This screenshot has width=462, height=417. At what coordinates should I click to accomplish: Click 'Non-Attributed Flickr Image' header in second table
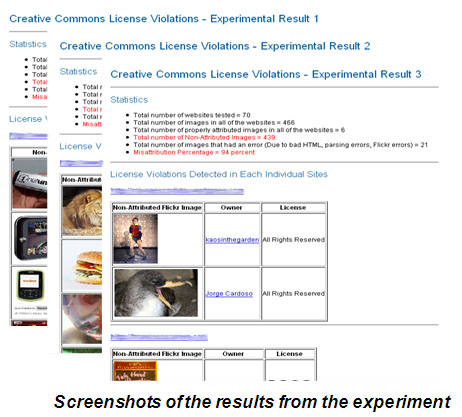[x=157, y=354]
